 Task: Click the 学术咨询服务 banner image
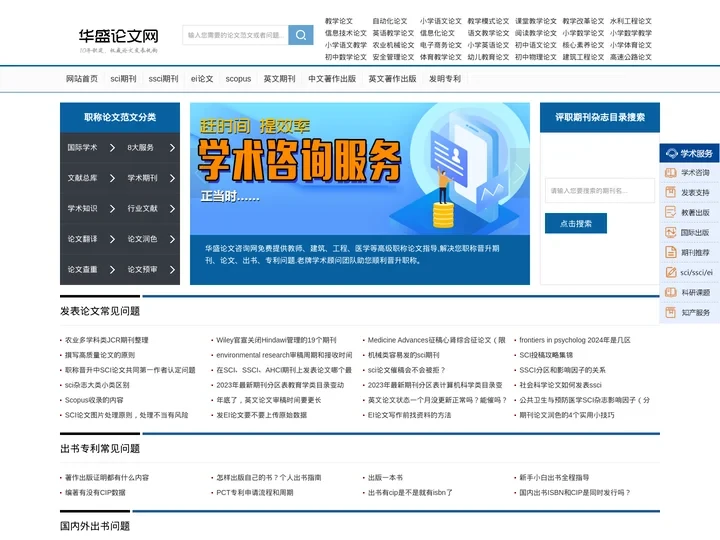click(x=360, y=169)
